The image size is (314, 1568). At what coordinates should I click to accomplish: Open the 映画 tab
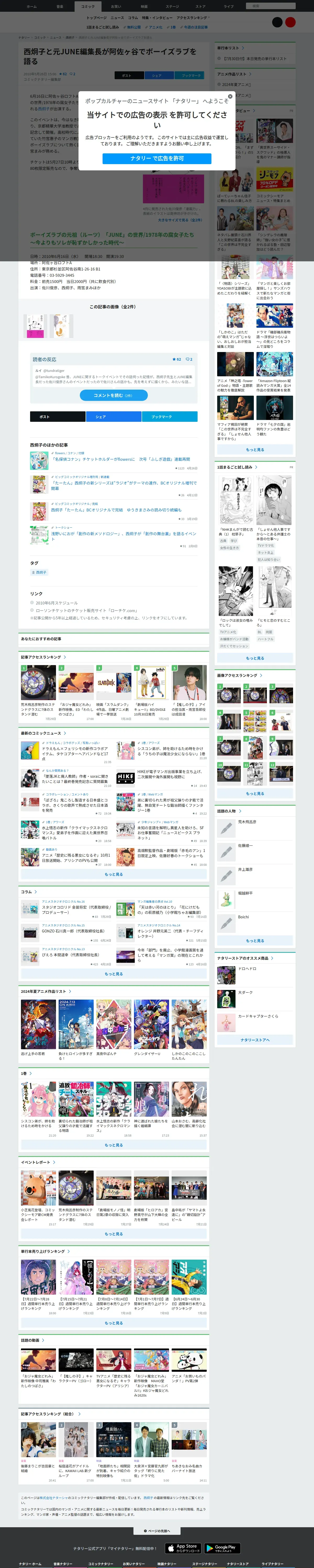[144, 6]
